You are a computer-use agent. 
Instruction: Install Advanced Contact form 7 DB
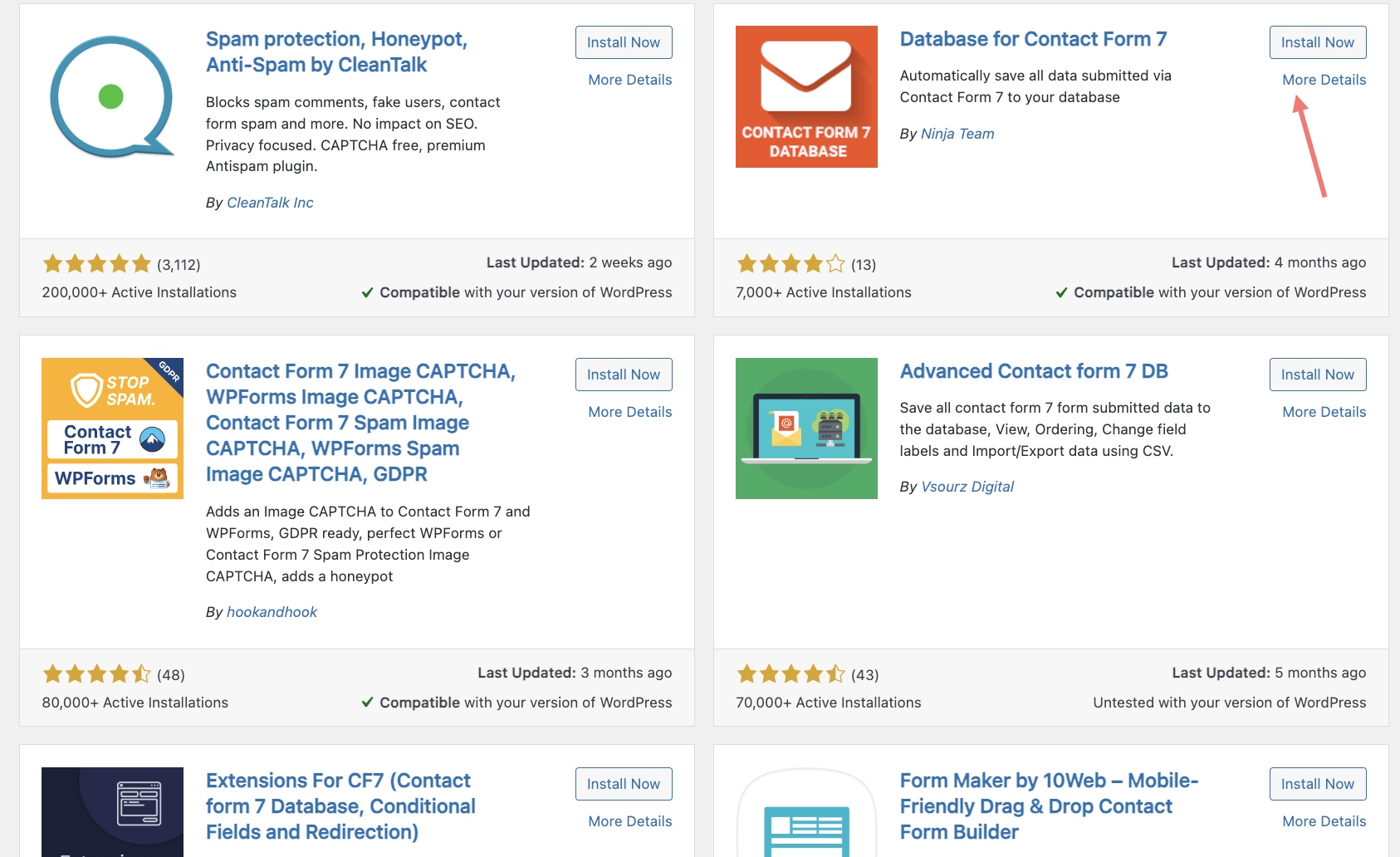coord(1318,375)
